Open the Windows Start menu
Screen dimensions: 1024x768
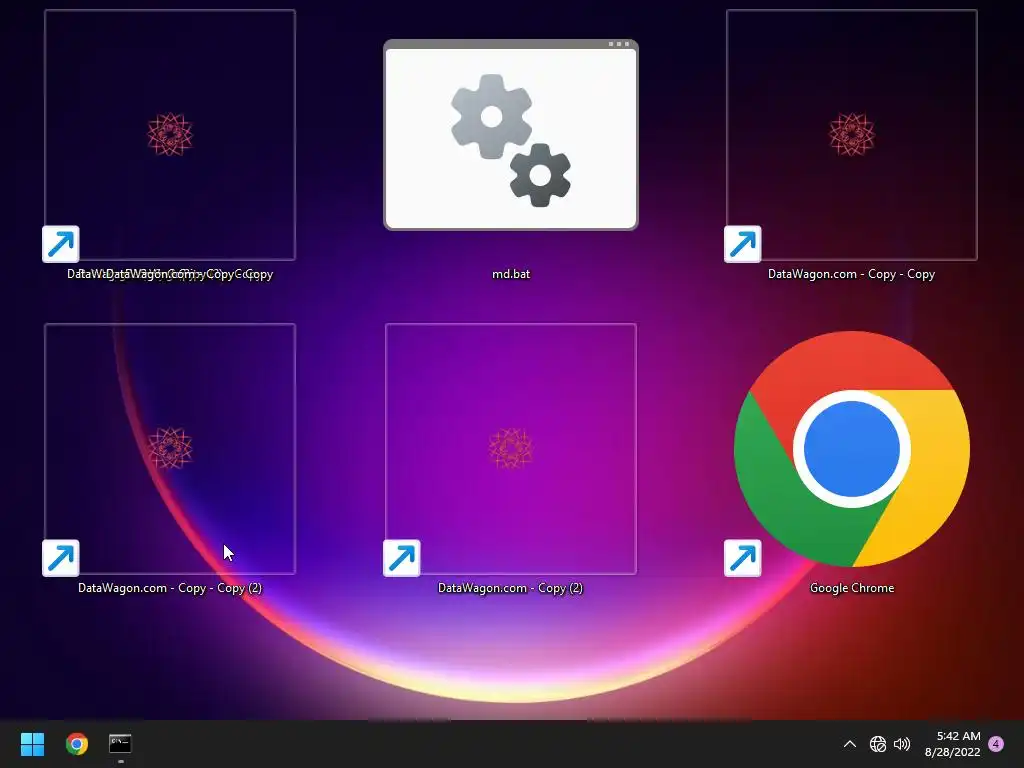coord(32,744)
